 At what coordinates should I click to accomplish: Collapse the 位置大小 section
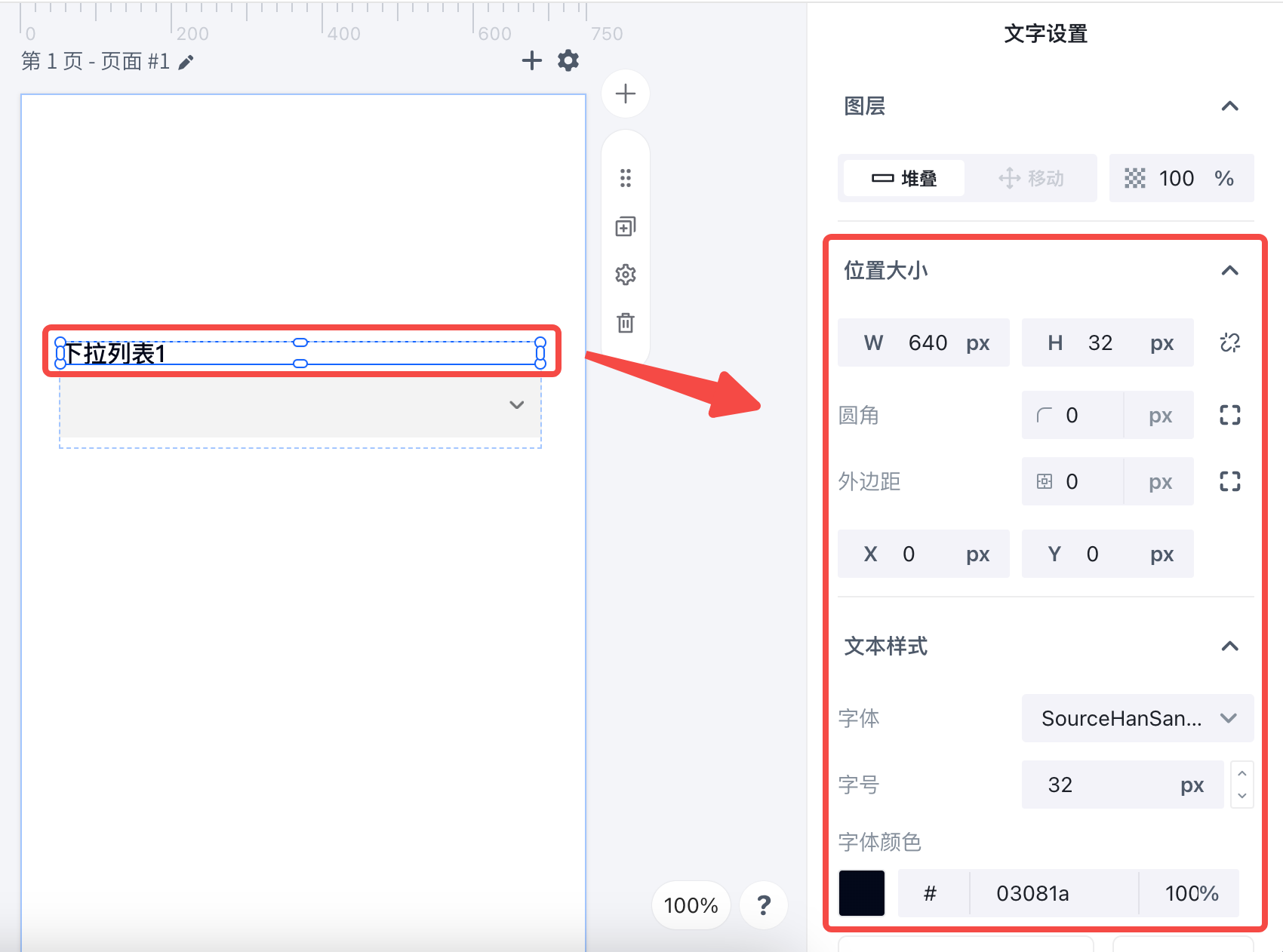[1230, 270]
